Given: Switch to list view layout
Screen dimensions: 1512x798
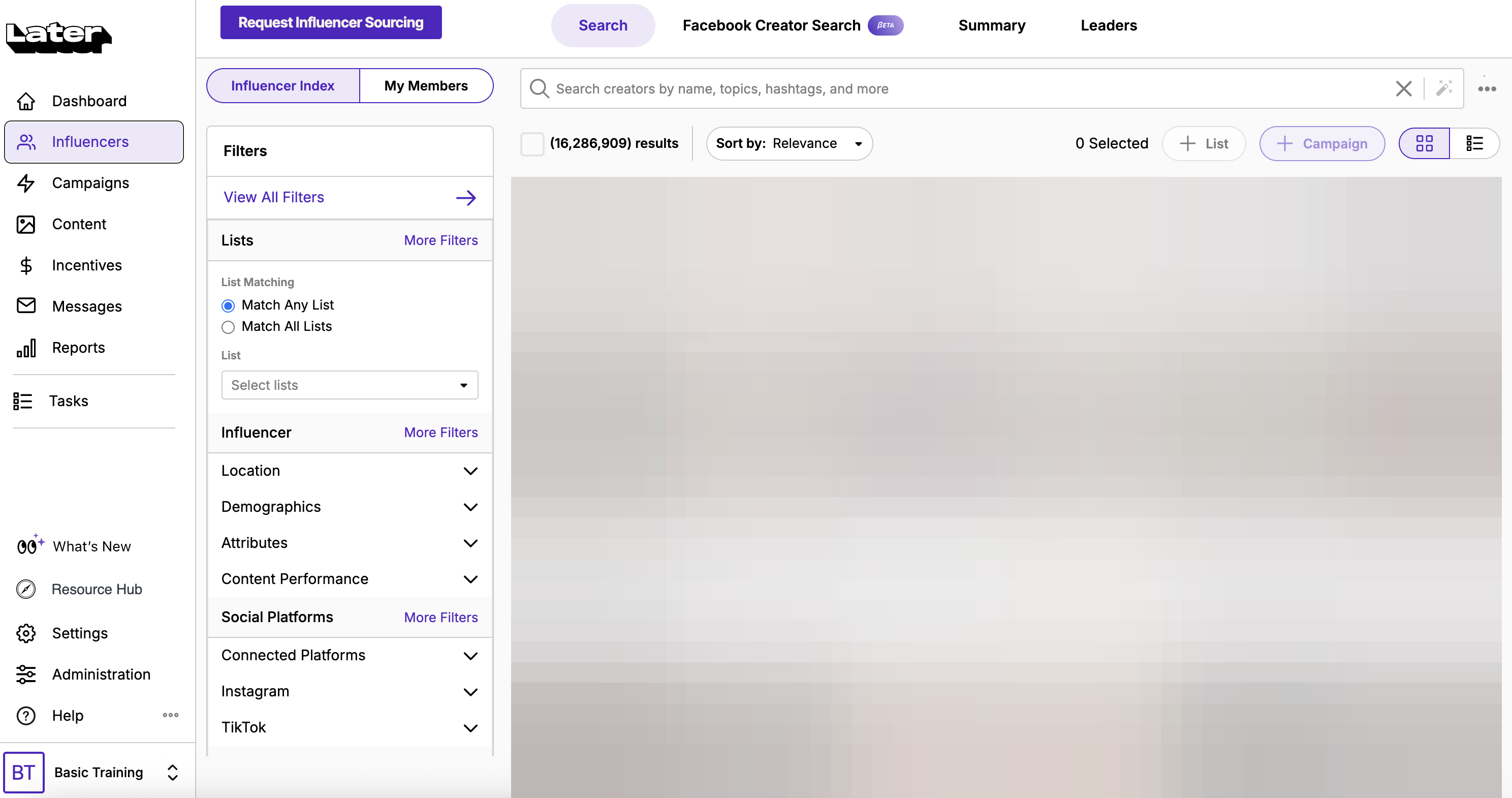Looking at the screenshot, I should click(x=1474, y=143).
